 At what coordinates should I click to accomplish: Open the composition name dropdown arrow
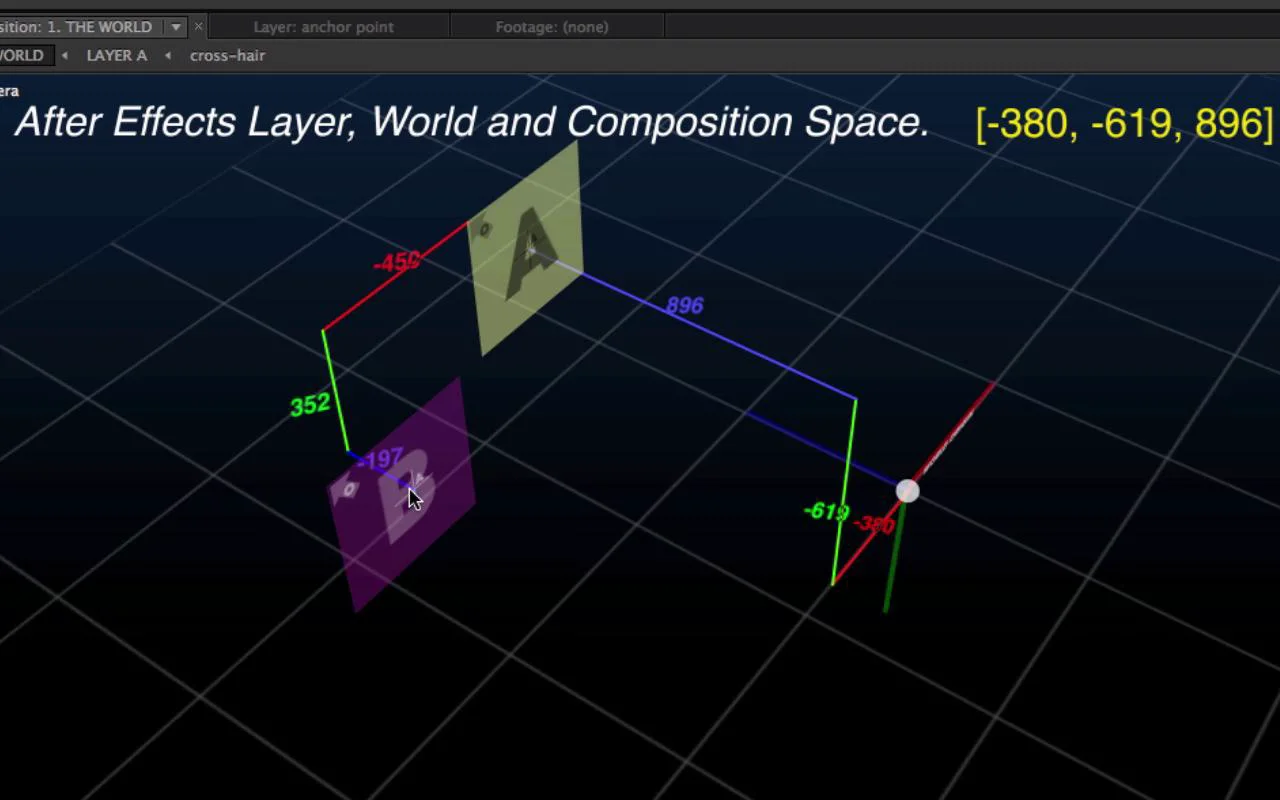click(176, 27)
